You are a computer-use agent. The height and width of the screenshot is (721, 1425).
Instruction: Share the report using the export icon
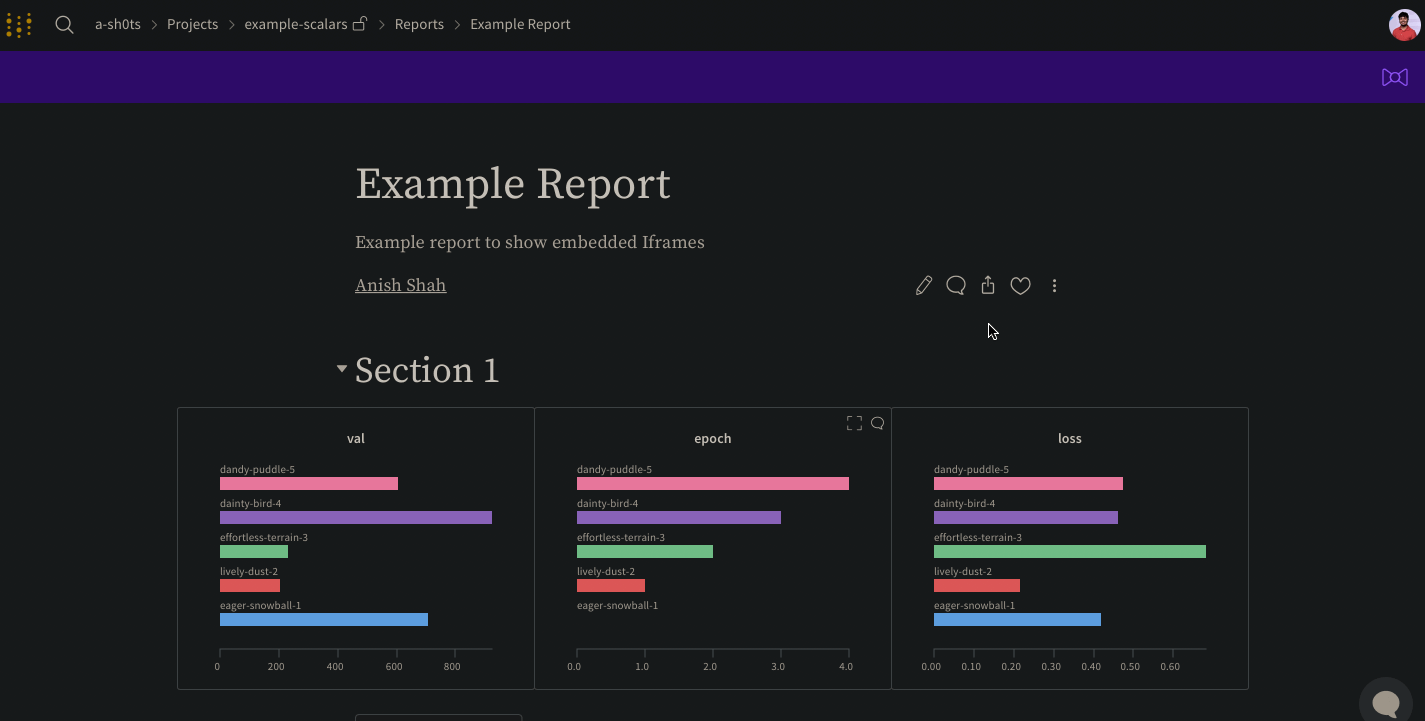point(987,285)
